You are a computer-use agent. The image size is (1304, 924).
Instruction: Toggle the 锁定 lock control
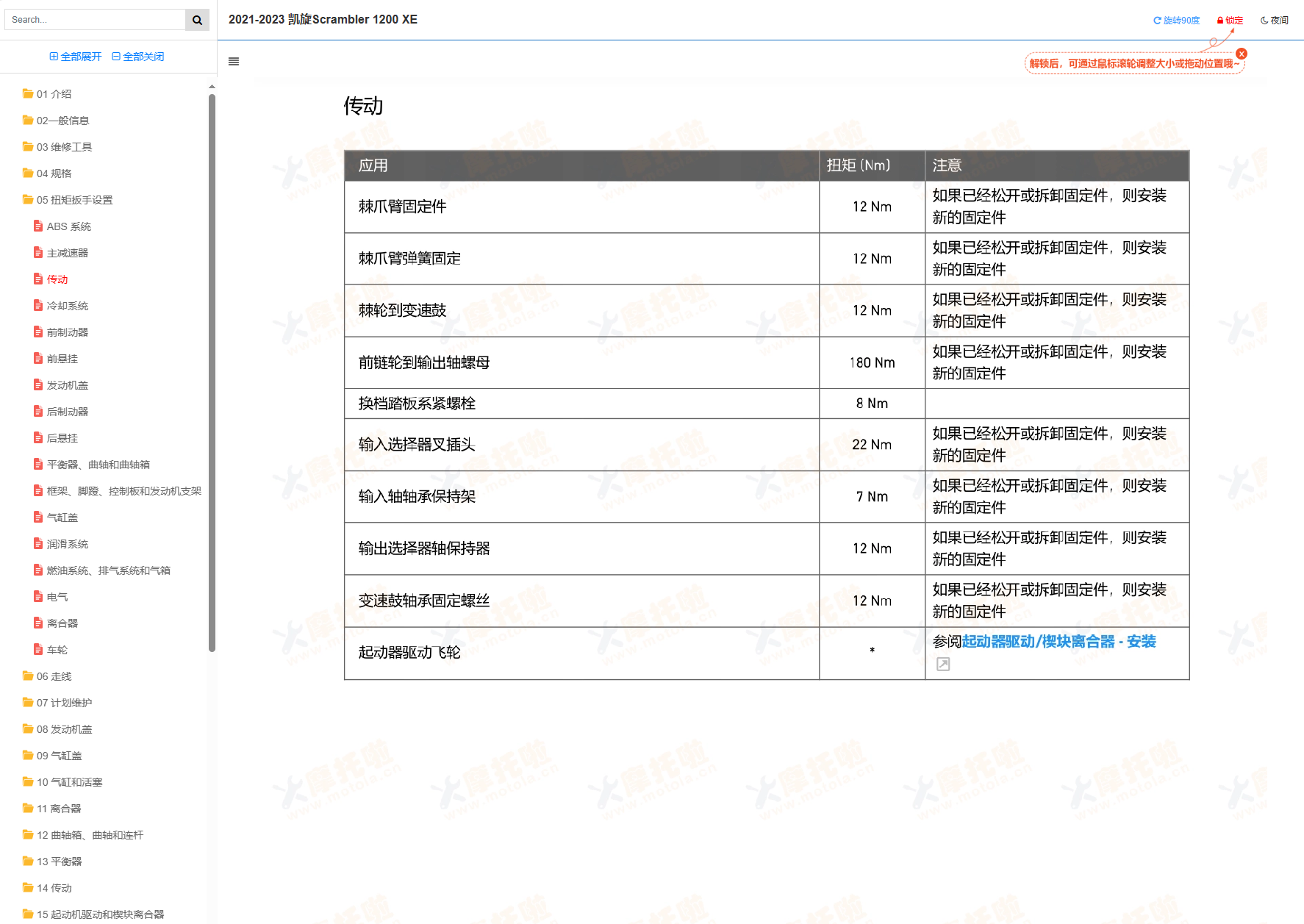click(1230, 21)
